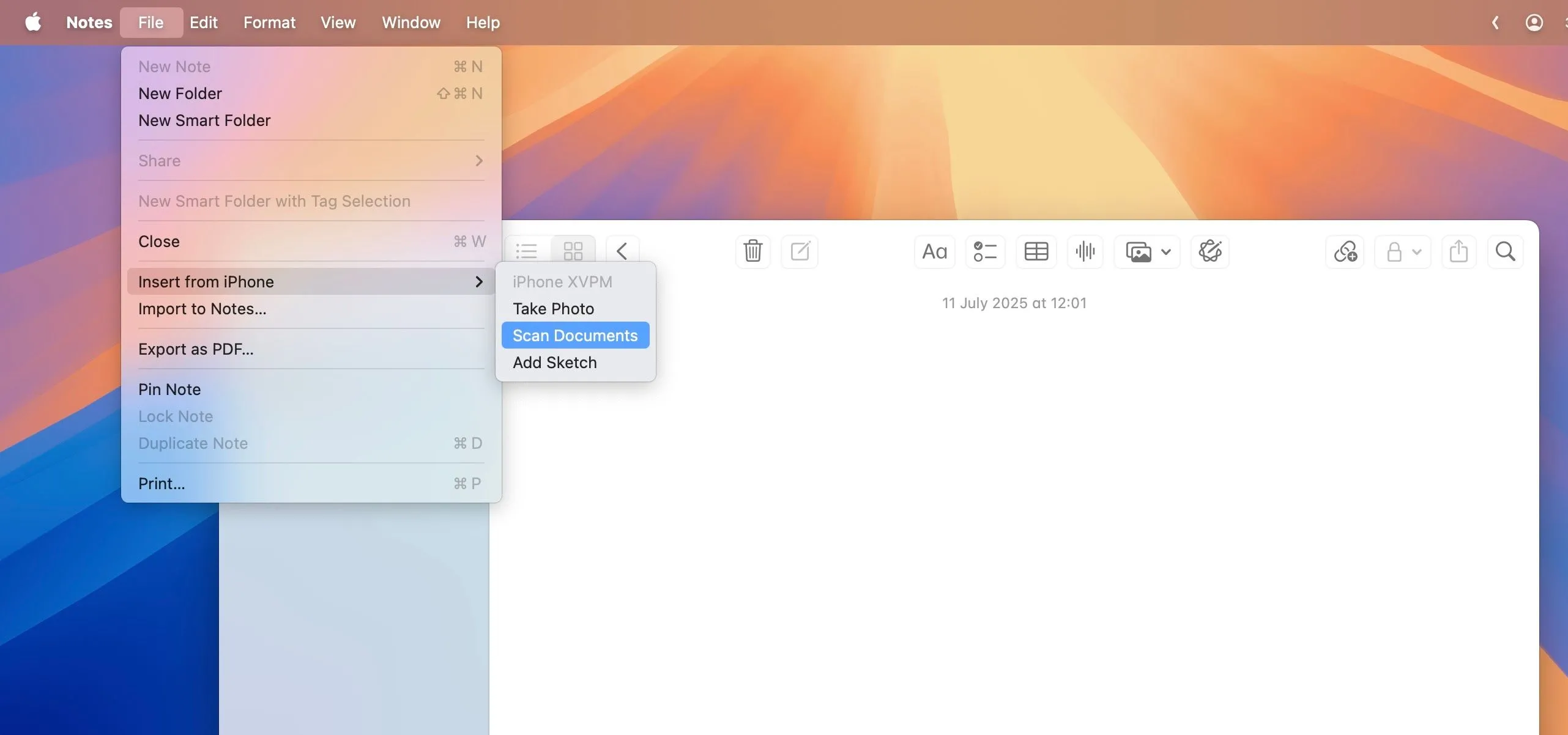1568x735 pixels.
Task: Insert a table
Action: point(1036,251)
